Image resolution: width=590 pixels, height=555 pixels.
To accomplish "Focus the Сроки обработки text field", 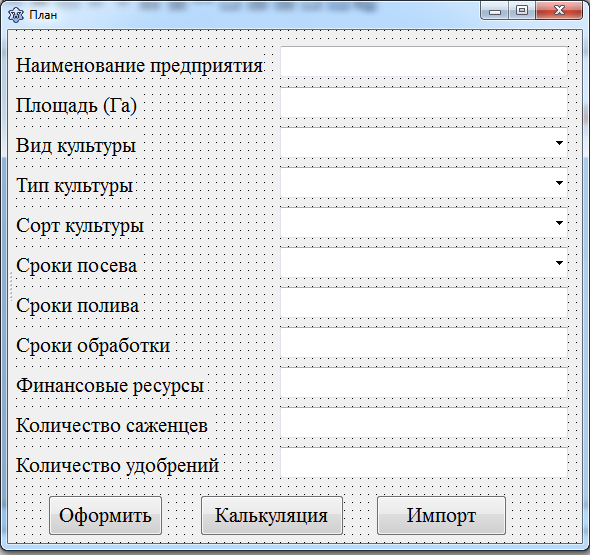I will pos(424,343).
